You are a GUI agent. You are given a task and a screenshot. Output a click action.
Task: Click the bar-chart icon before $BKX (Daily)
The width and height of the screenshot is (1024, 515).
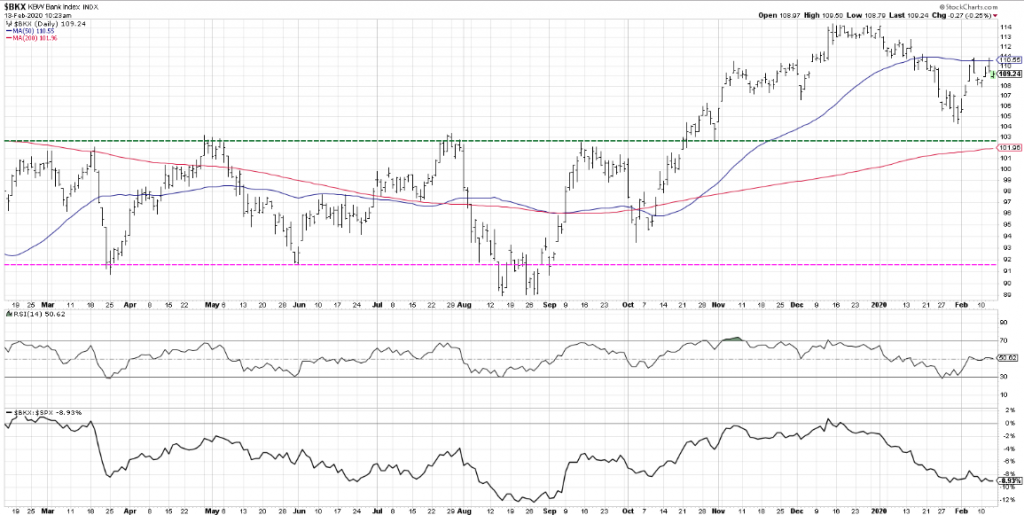[8, 23]
